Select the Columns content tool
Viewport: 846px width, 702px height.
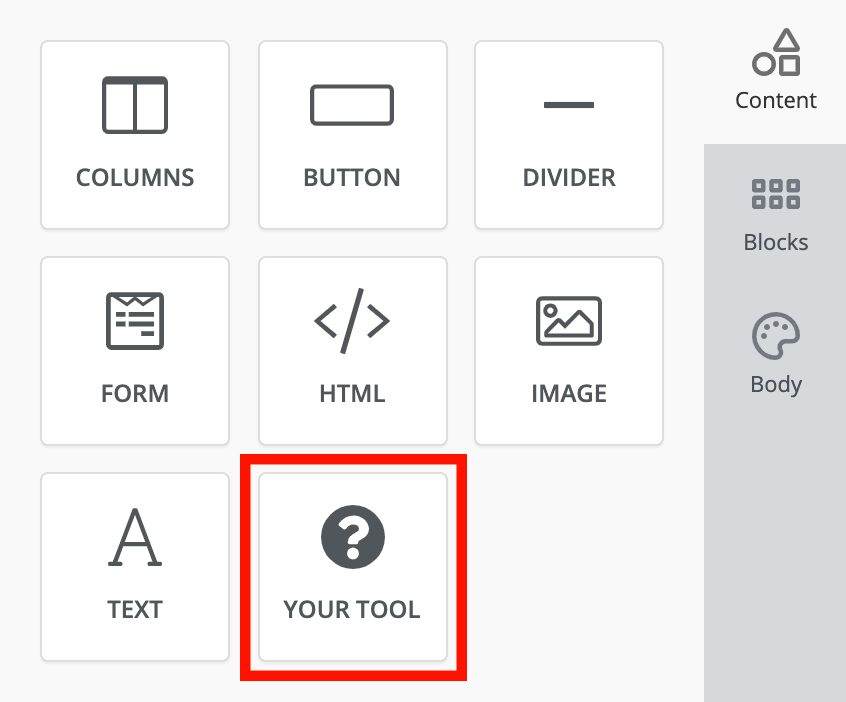[x=135, y=135]
